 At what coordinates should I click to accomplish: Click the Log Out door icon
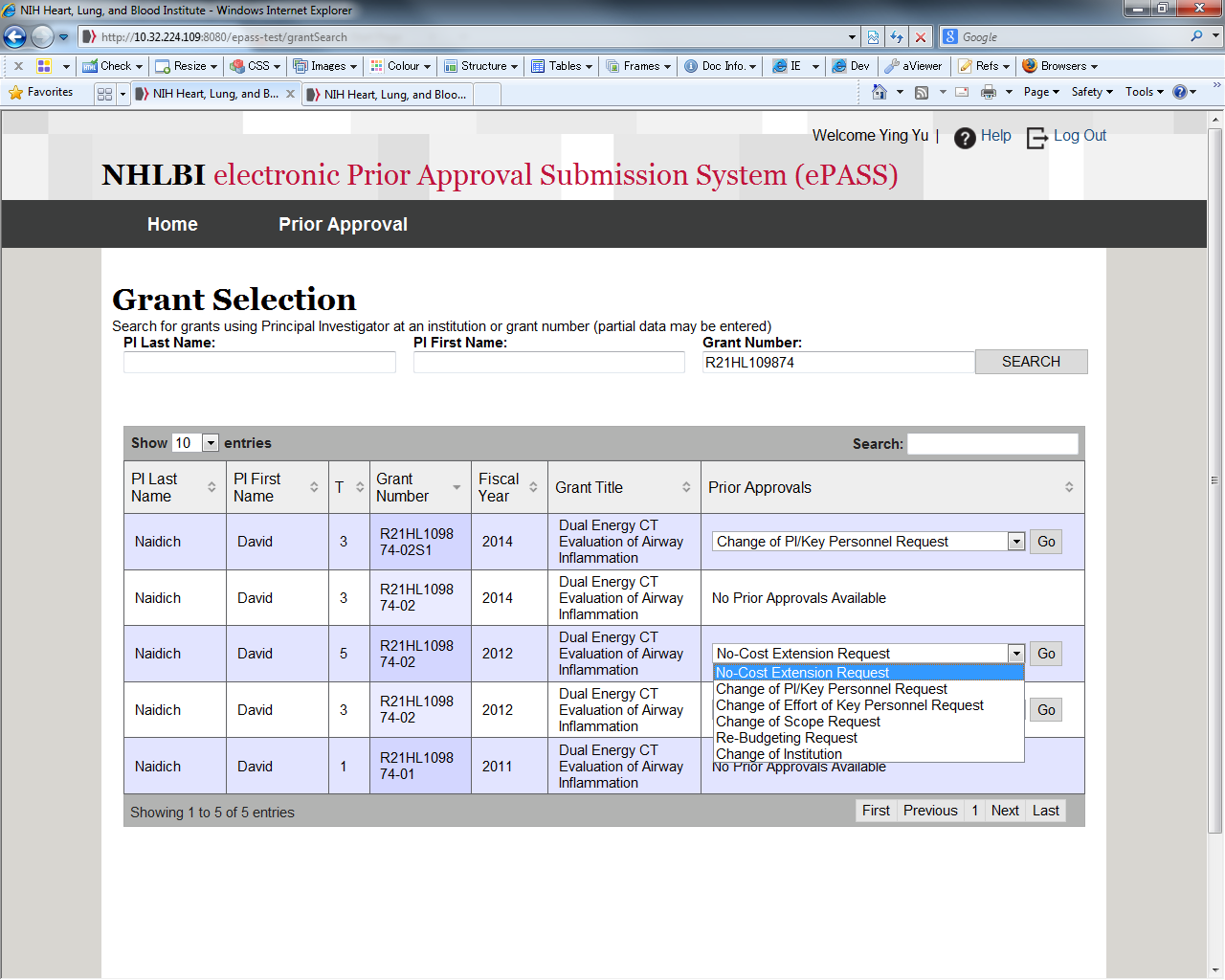click(x=1037, y=138)
